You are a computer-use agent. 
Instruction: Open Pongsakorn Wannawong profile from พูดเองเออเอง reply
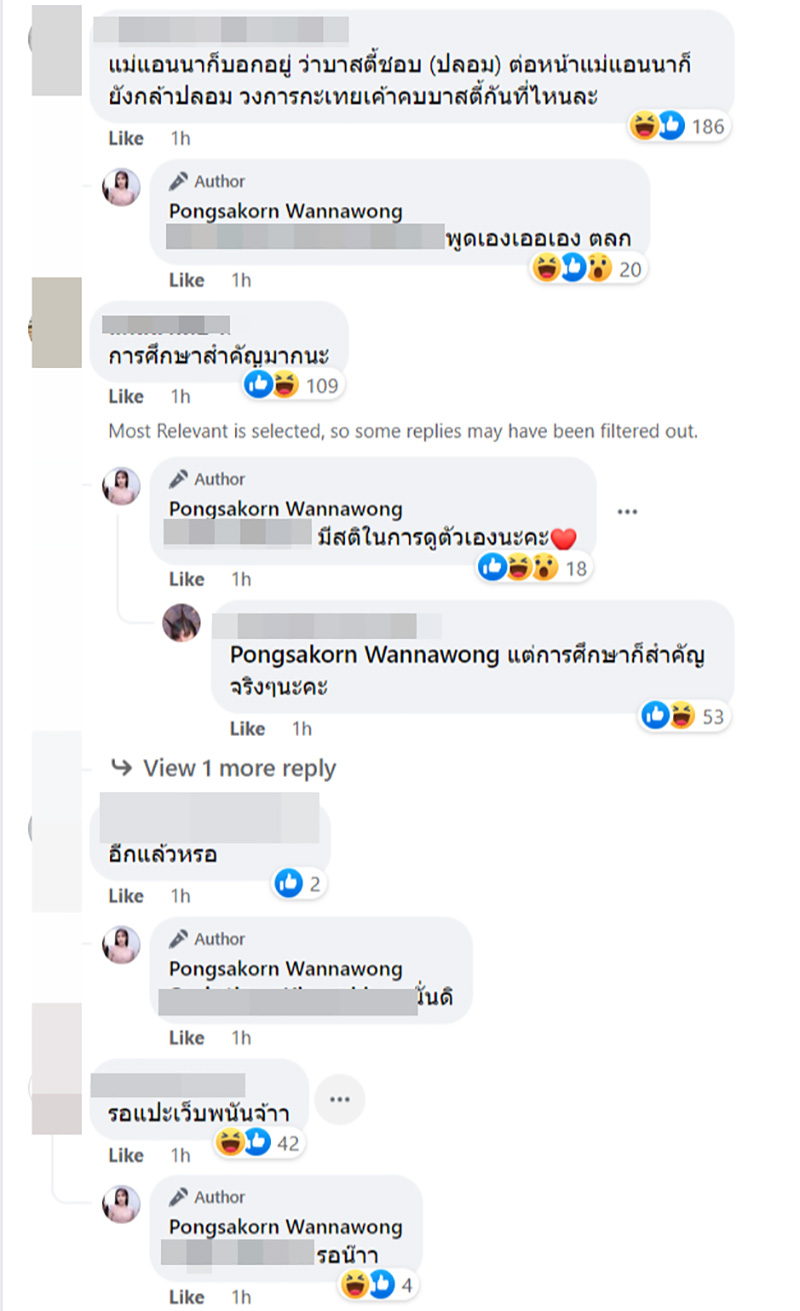click(x=285, y=211)
